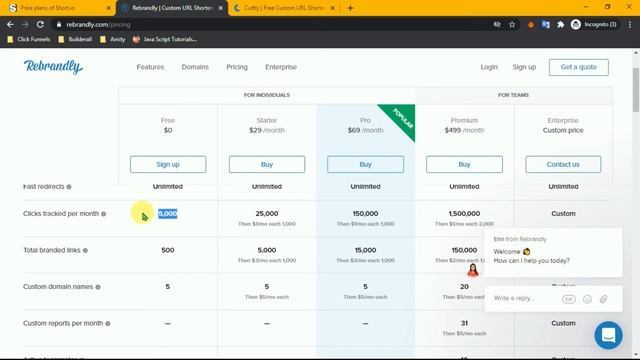Open the Incognito profile indicator
Screen dimensions: 640x360
coord(593,24)
